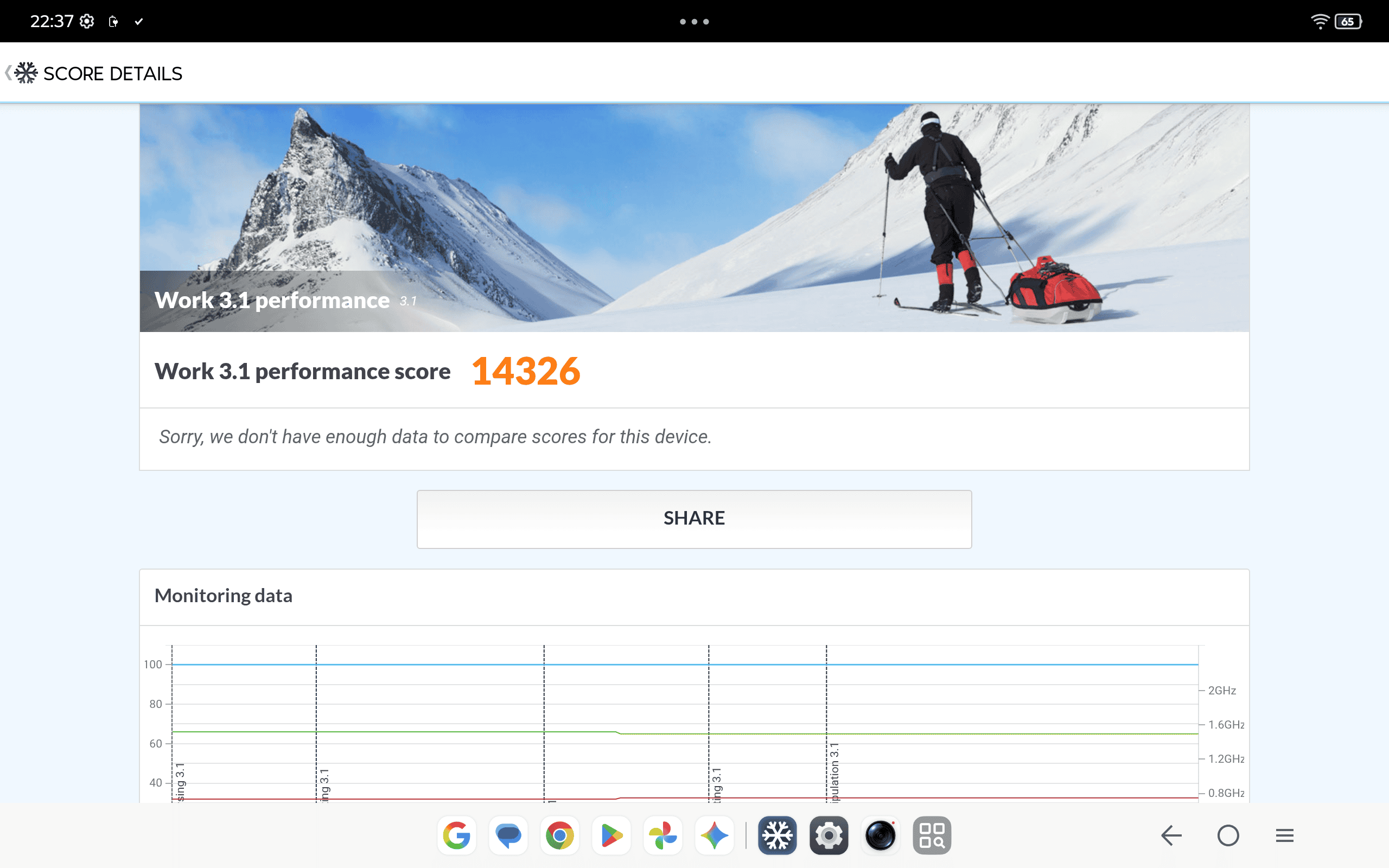
Task: Tap the Monitoring data heading
Action: [224, 595]
